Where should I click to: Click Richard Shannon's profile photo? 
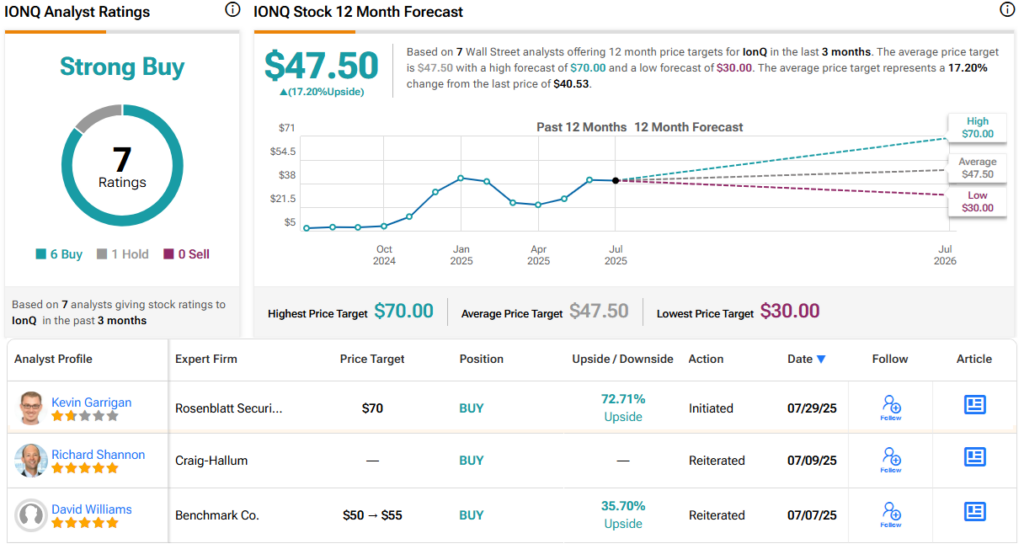point(32,461)
